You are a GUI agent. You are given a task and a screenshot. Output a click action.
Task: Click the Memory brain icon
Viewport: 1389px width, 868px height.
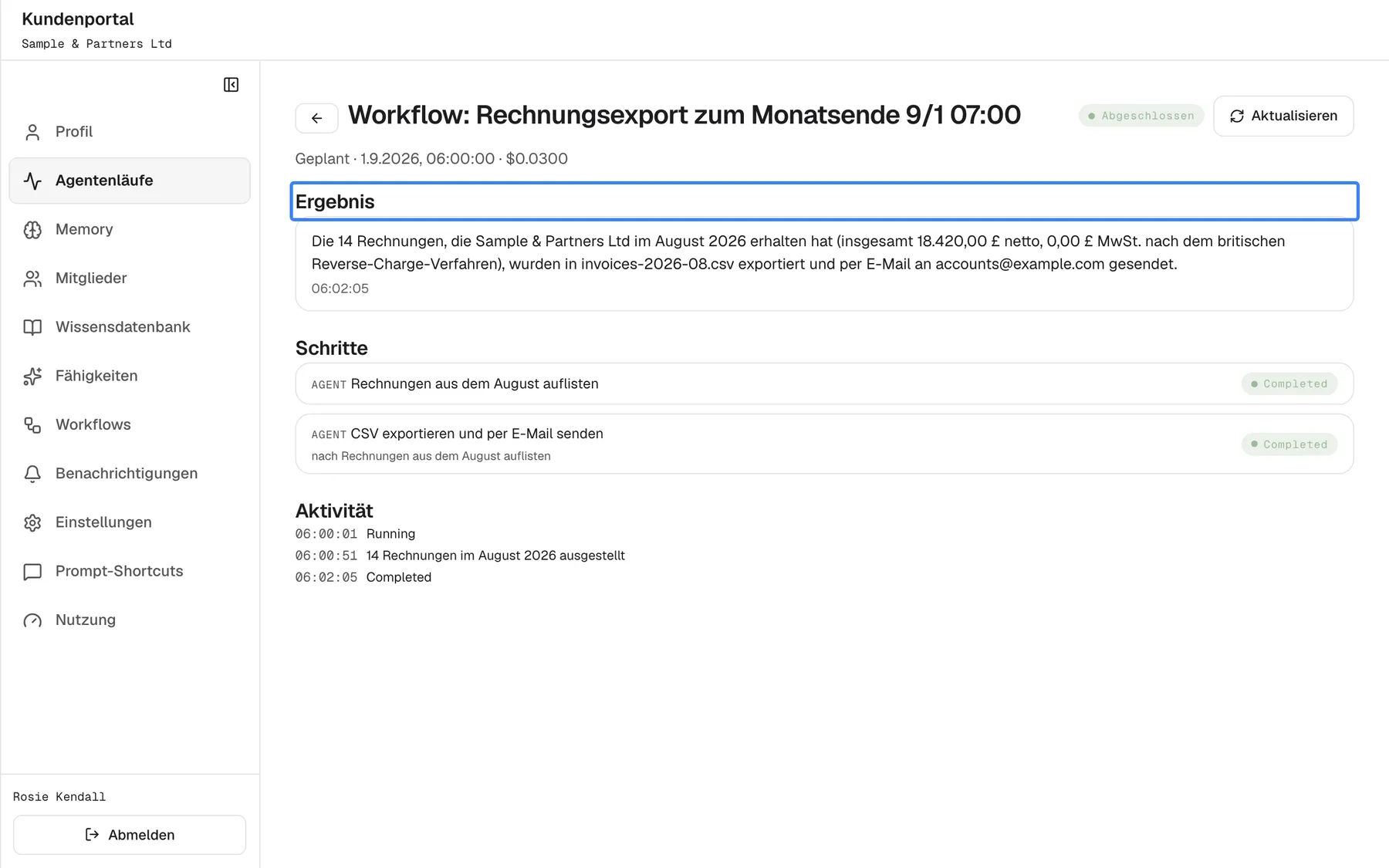click(32, 230)
